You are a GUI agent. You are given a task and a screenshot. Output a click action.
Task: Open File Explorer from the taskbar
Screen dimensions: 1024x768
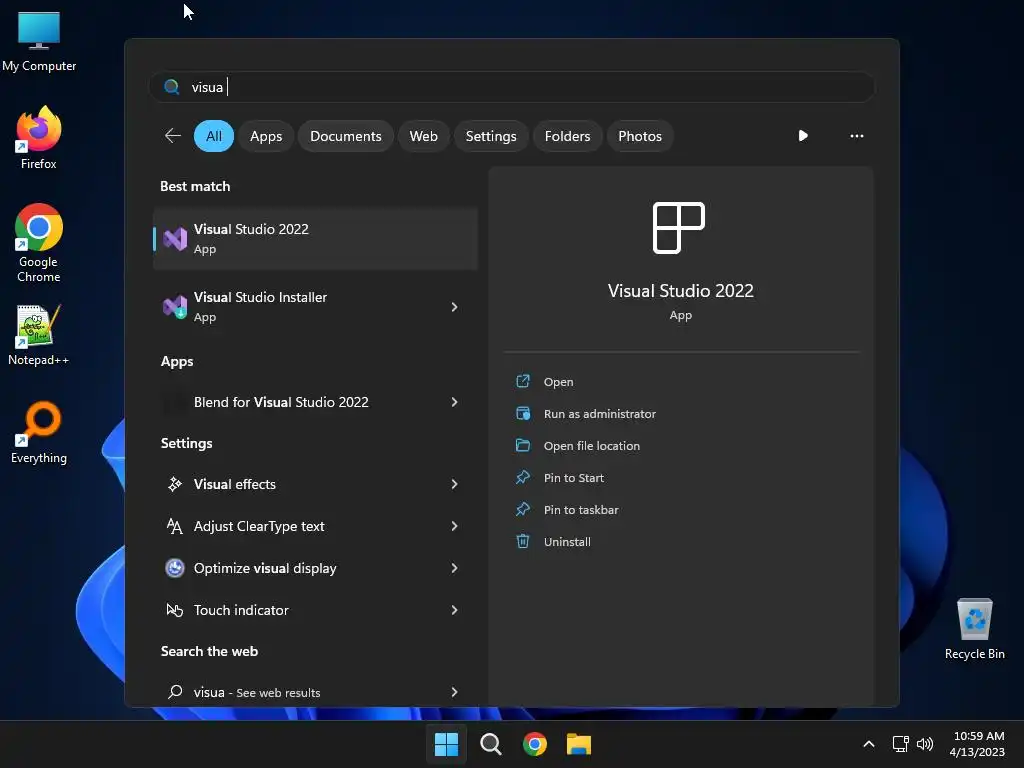579,744
